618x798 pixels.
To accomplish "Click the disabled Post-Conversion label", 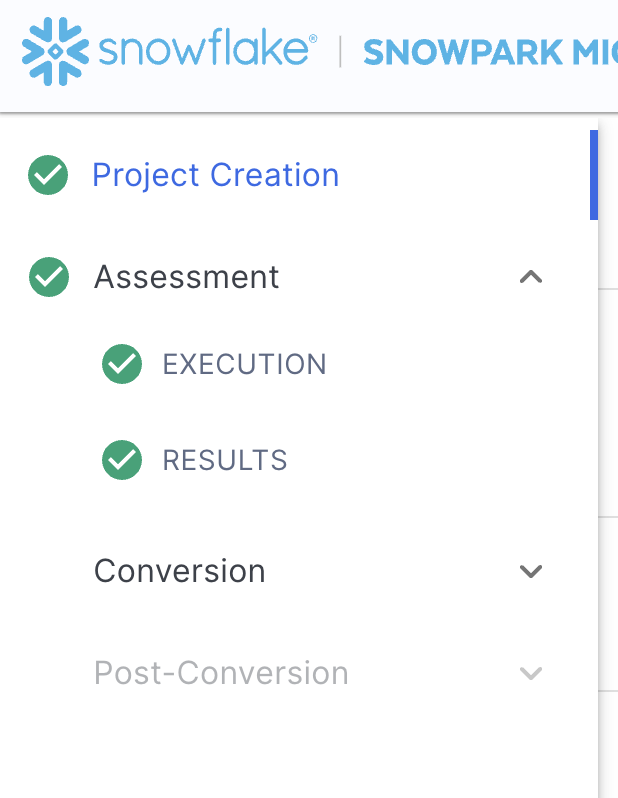I will click(x=221, y=673).
